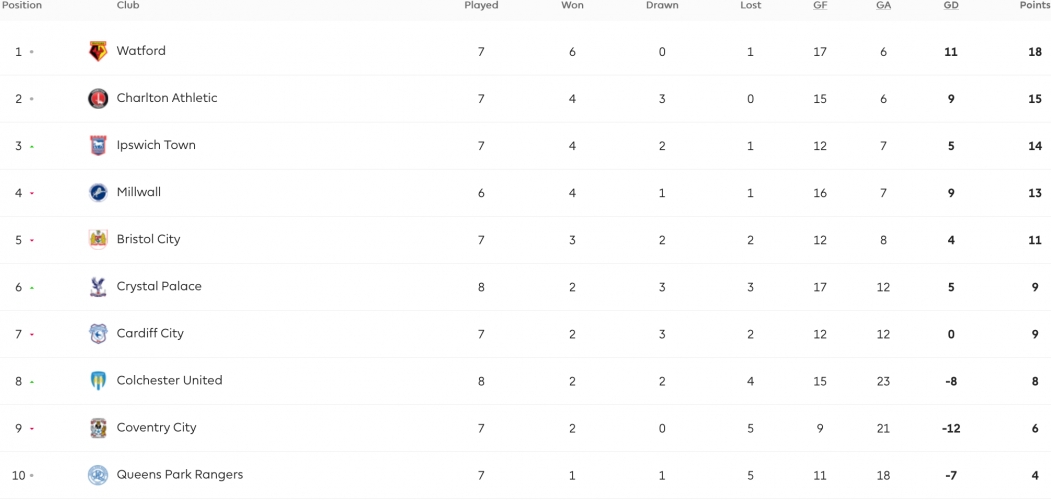Screen dimensions: 1051x500
Task: Select the Played column header
Action: point(481,5)
